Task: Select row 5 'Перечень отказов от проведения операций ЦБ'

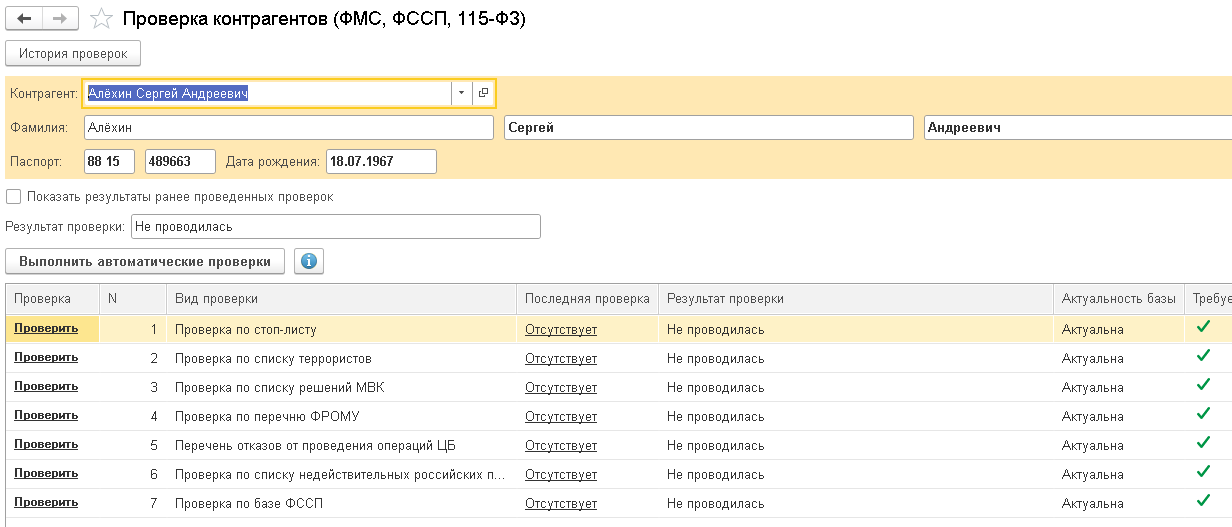Action: pyautogui.click(x=616, y=445)
